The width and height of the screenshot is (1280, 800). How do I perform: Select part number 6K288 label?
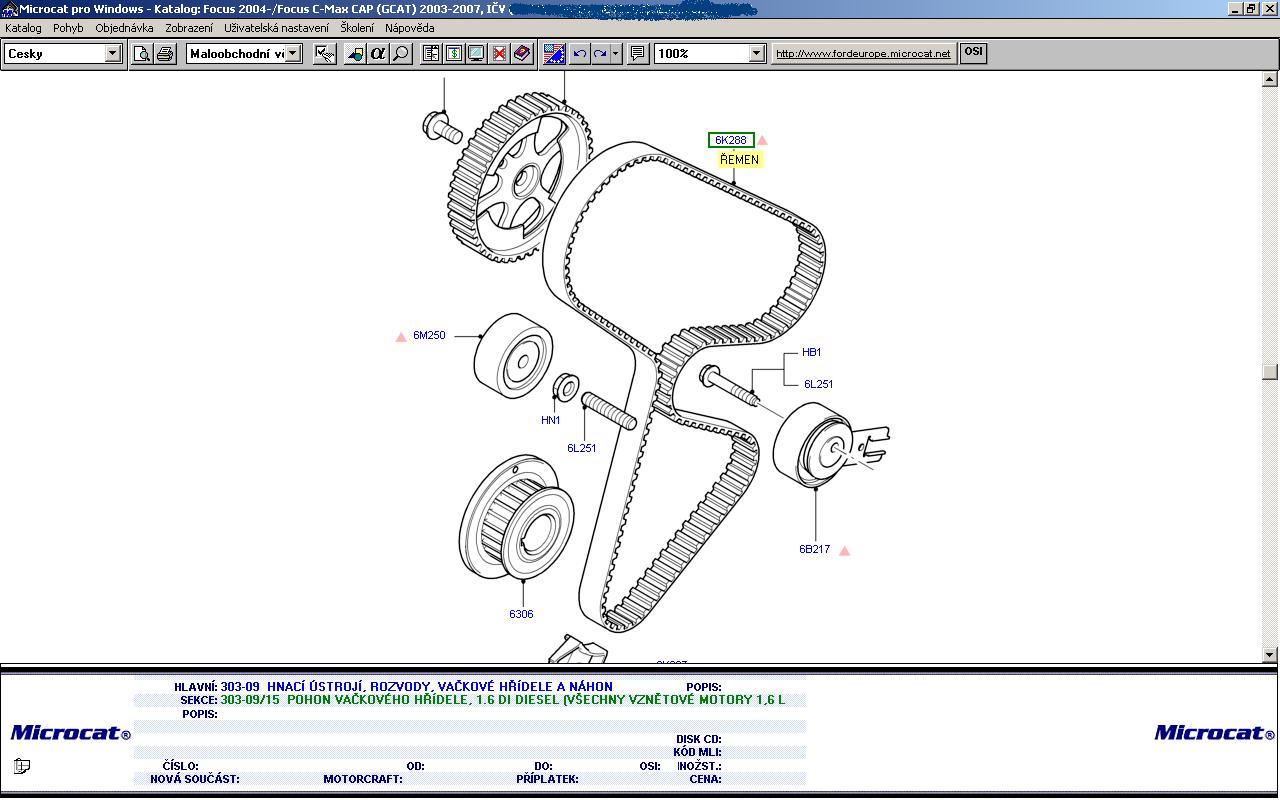point(731,140)
